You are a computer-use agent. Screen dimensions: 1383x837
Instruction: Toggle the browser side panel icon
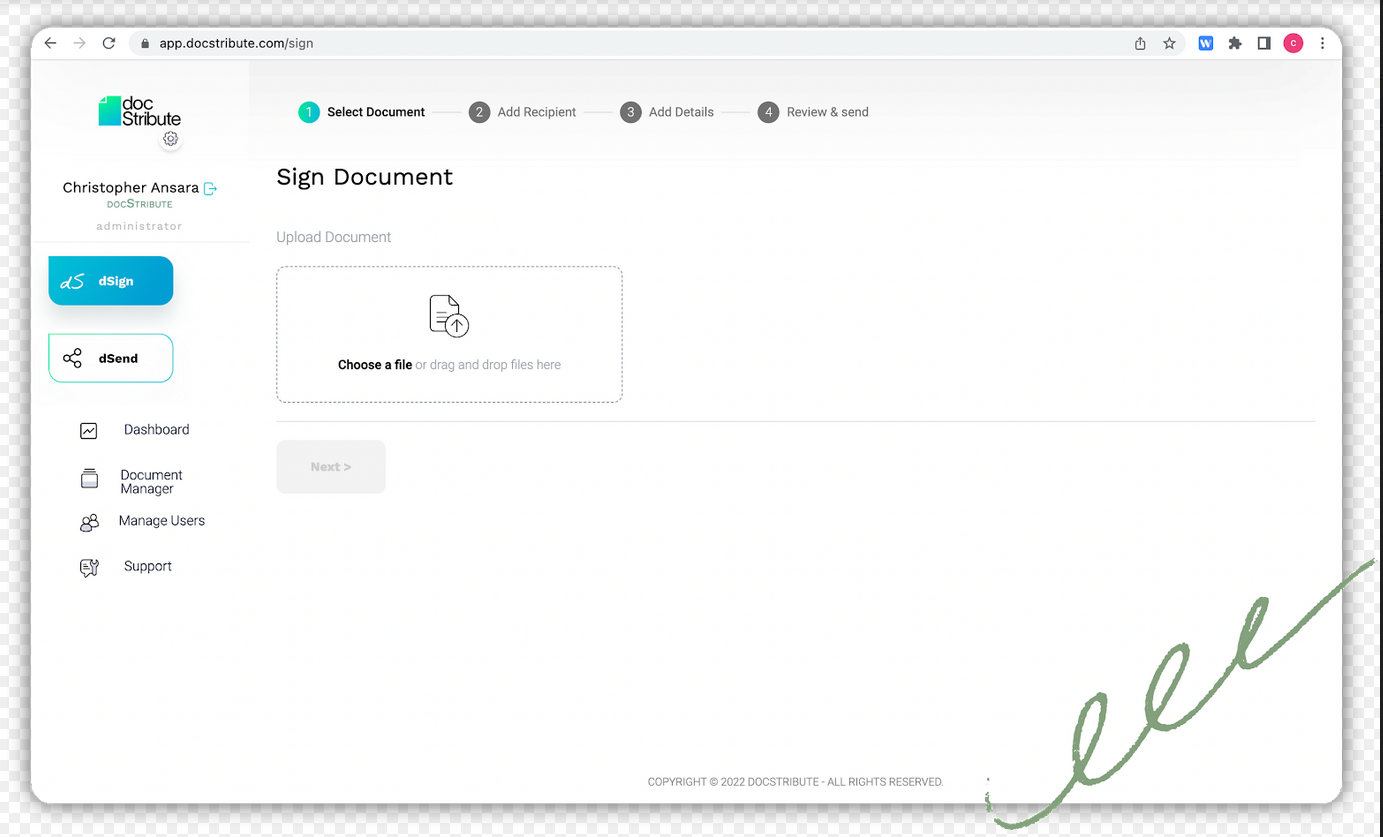[x=1264, y=43]
